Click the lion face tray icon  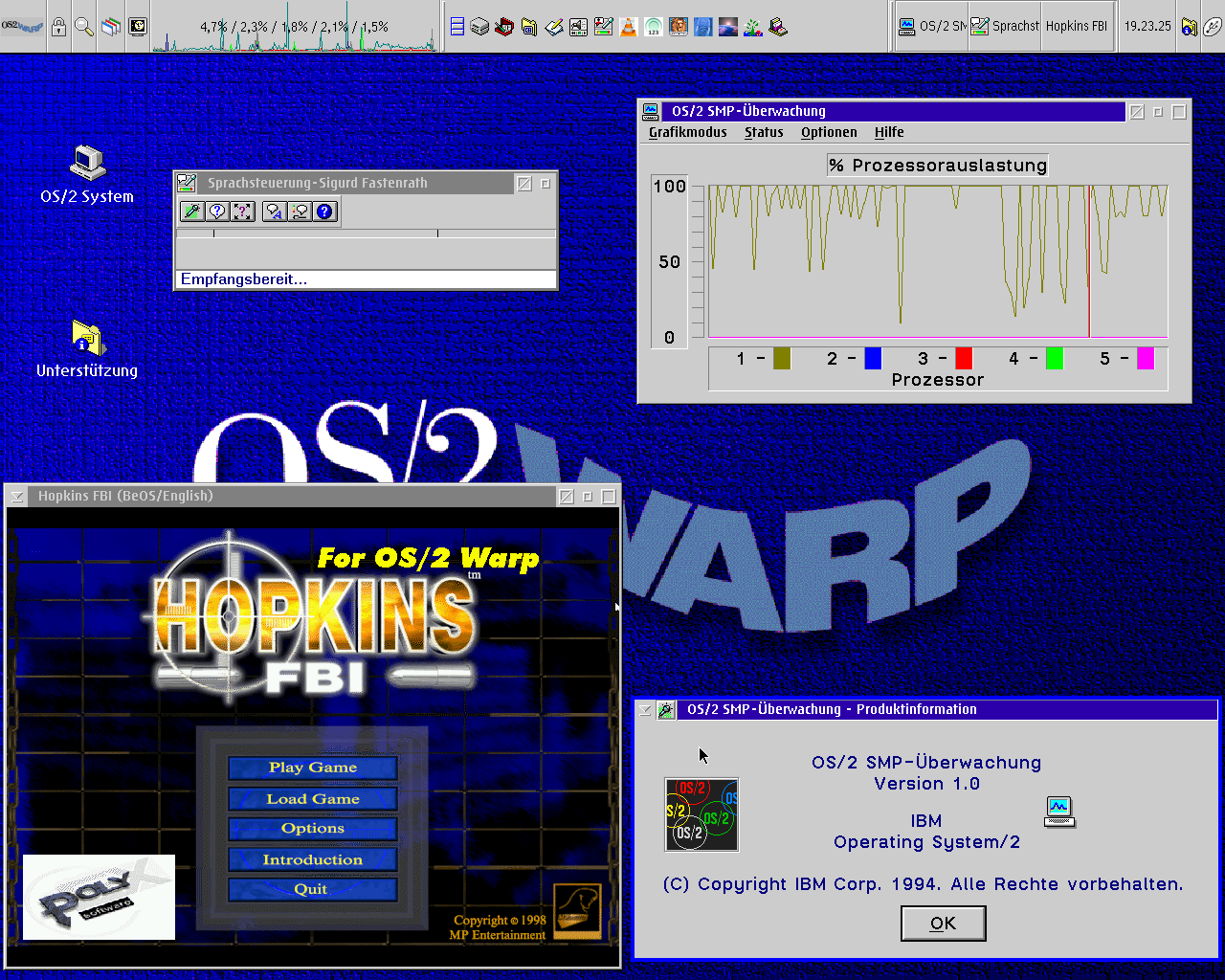click(679, 27)
